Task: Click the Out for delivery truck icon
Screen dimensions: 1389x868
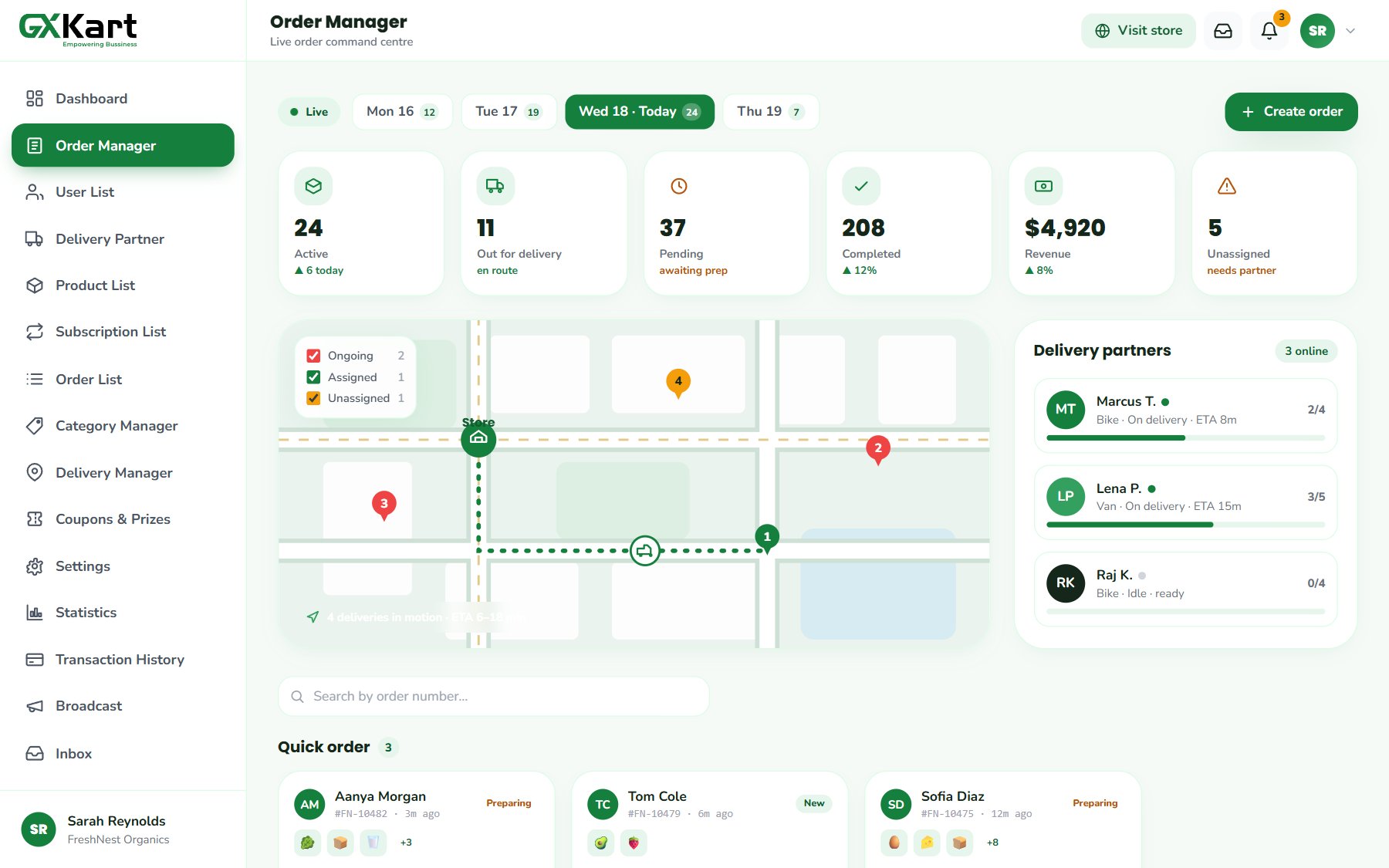Action: (495, 186)
